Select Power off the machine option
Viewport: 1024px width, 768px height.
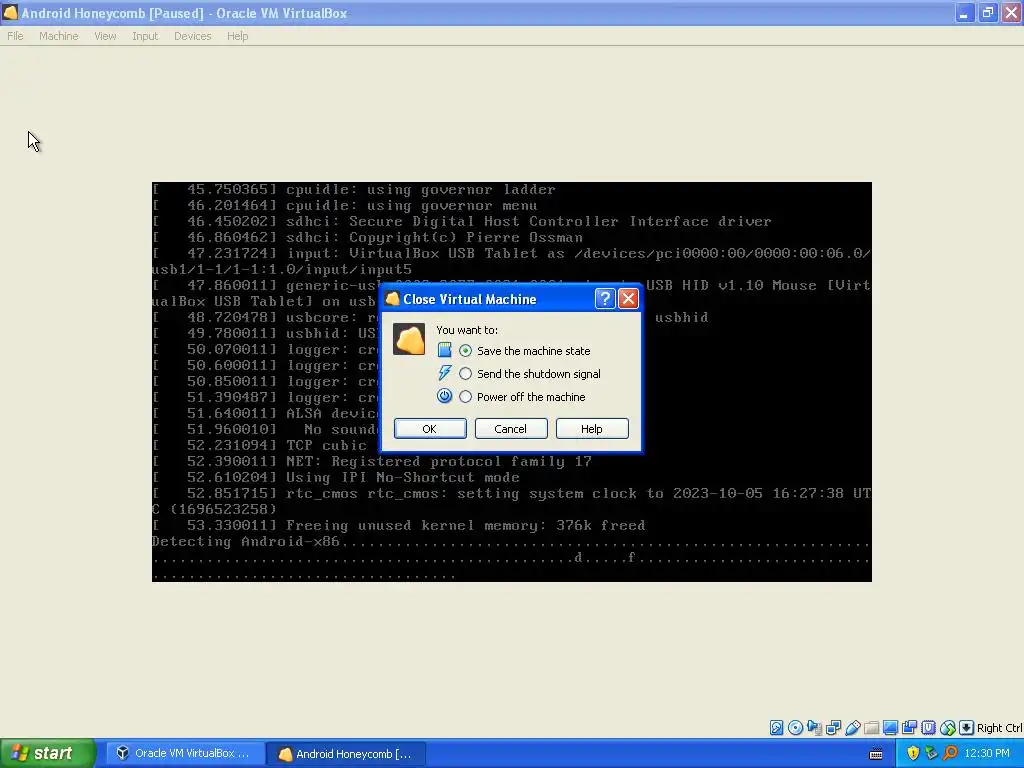465,396
